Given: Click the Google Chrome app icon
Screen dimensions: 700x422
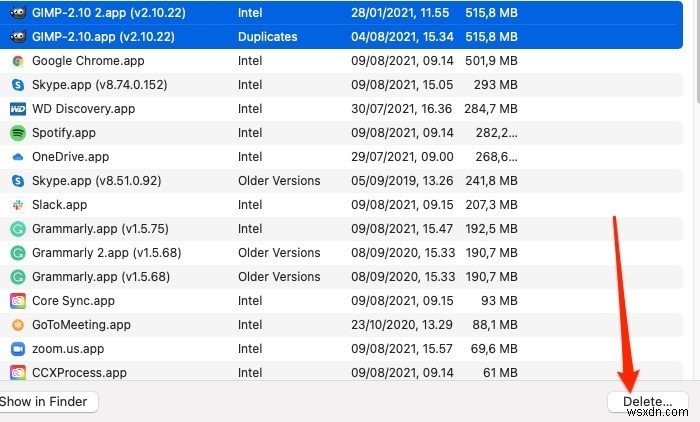Looking at the screenshot, I should click(17, 61).
